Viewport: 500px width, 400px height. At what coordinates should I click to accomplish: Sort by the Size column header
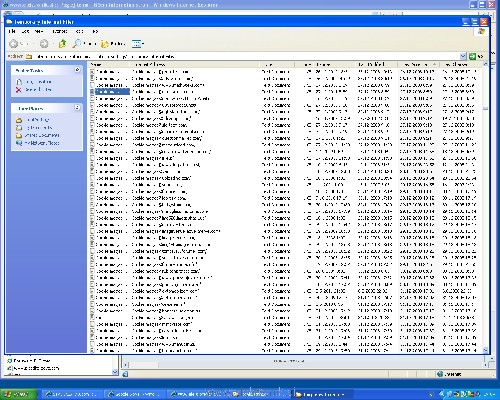[x=304, y=64]
